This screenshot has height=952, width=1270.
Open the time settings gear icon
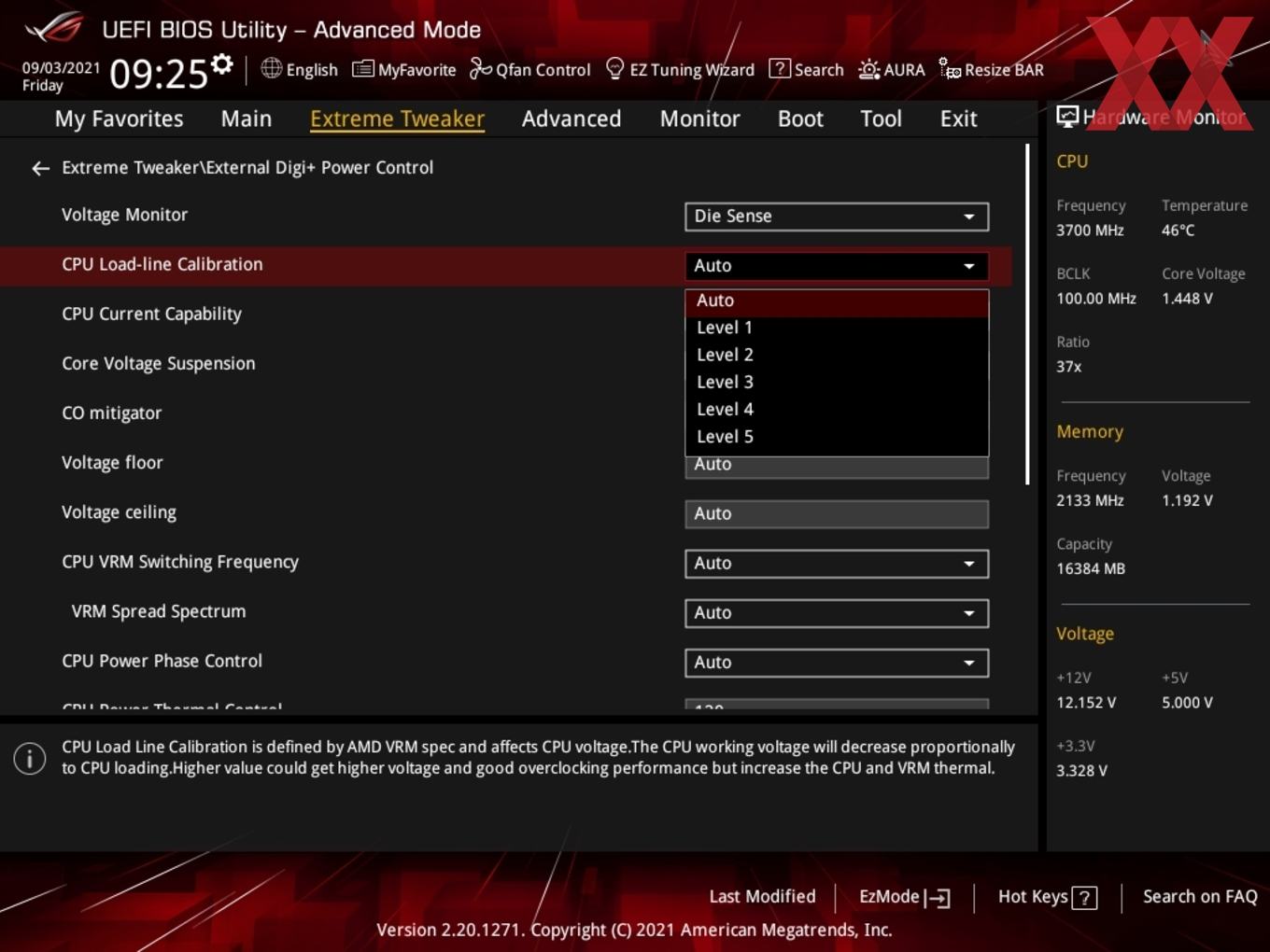coord(221,63)
